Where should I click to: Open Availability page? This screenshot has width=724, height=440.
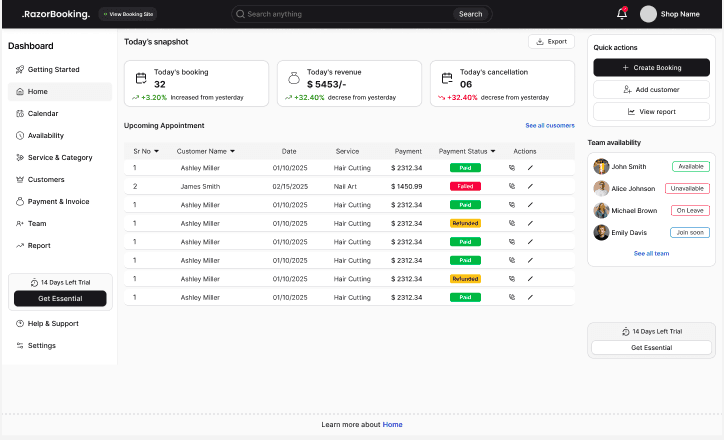click(x=60, y=135)
